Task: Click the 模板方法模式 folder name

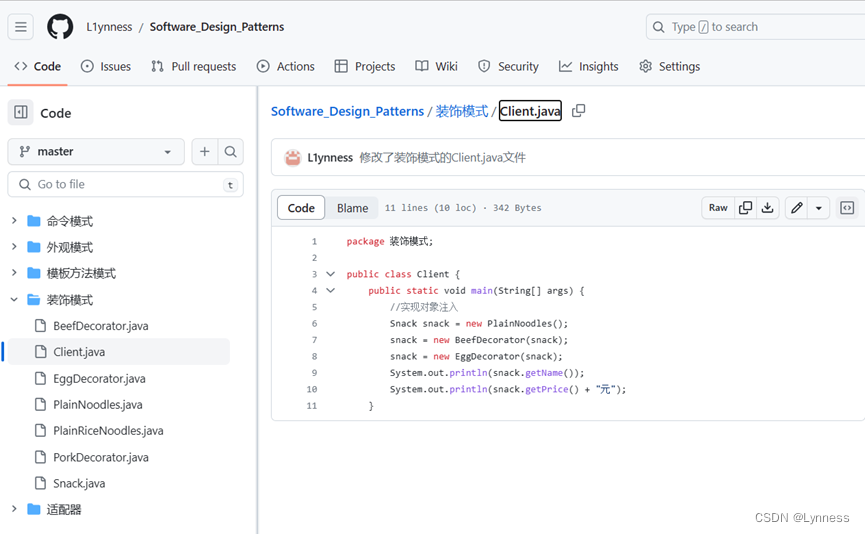Action: 81,273
